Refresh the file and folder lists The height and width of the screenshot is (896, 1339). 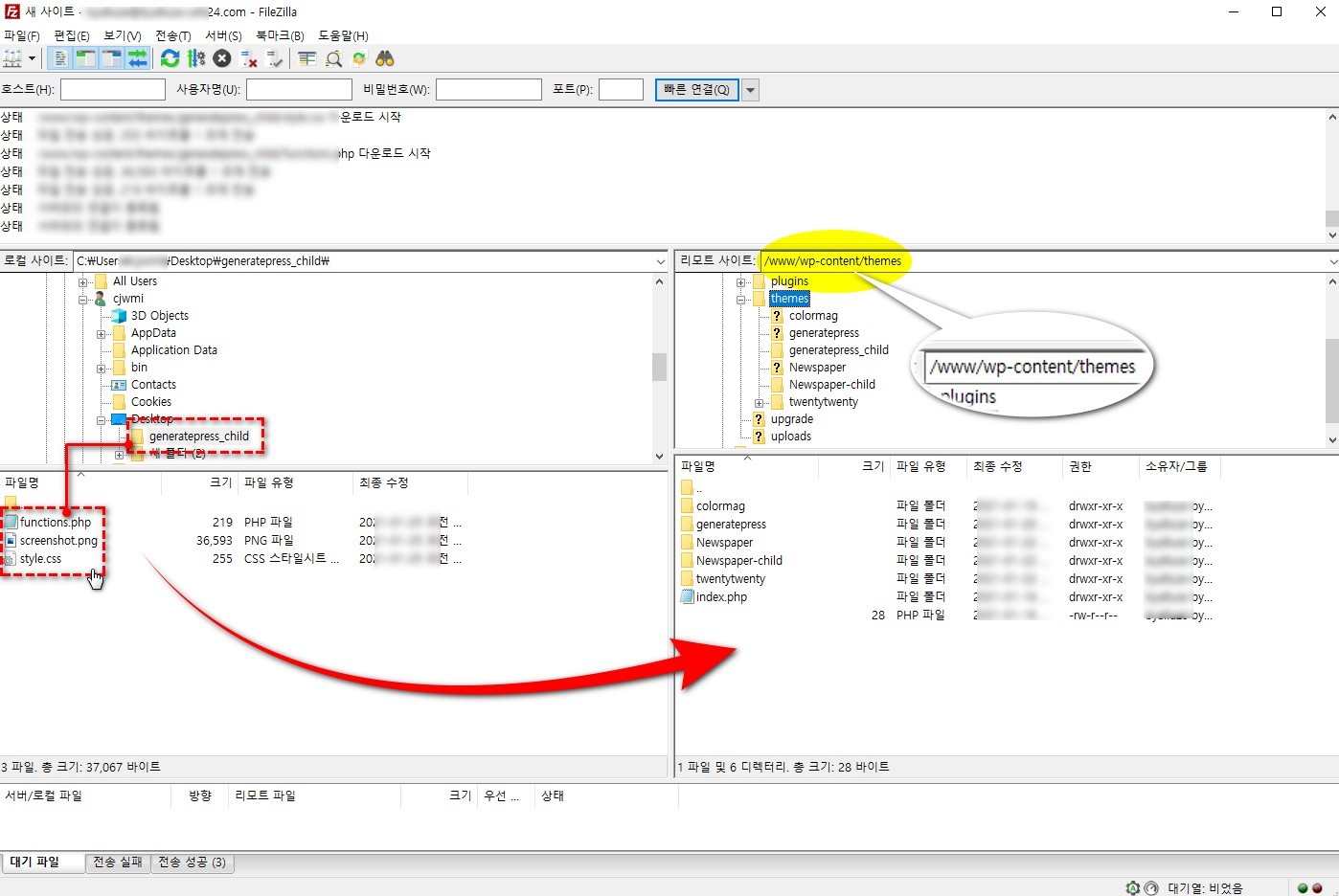(x=170, y=58)
